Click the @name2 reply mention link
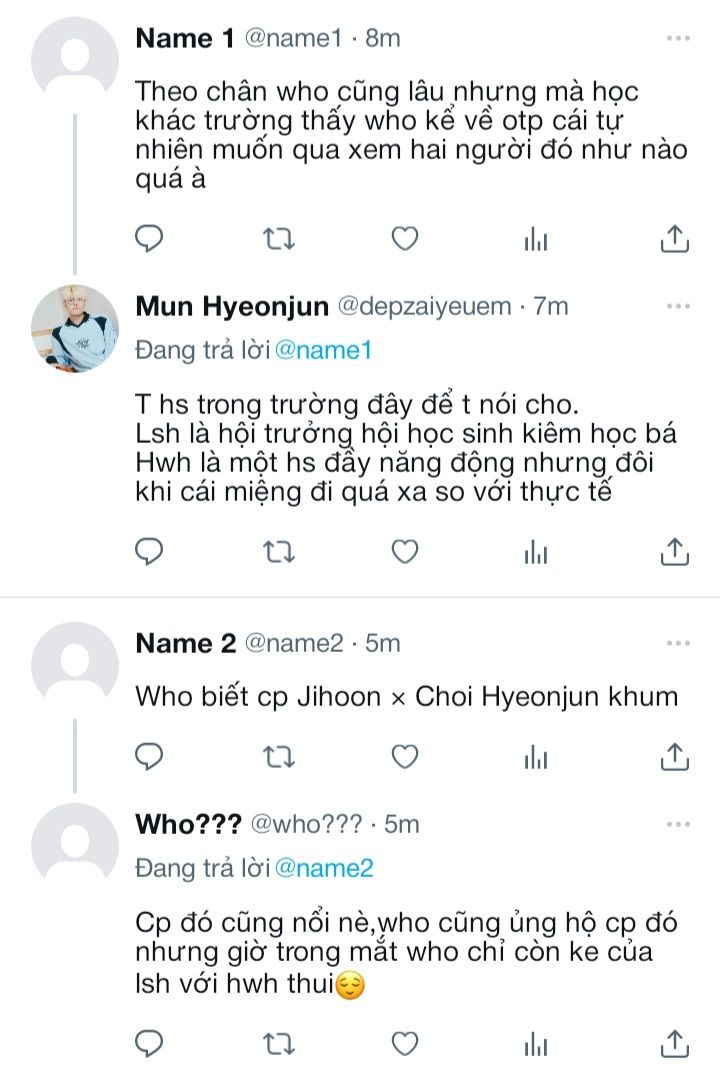Viewport: 720px width, 1080px height. (323, 868)
